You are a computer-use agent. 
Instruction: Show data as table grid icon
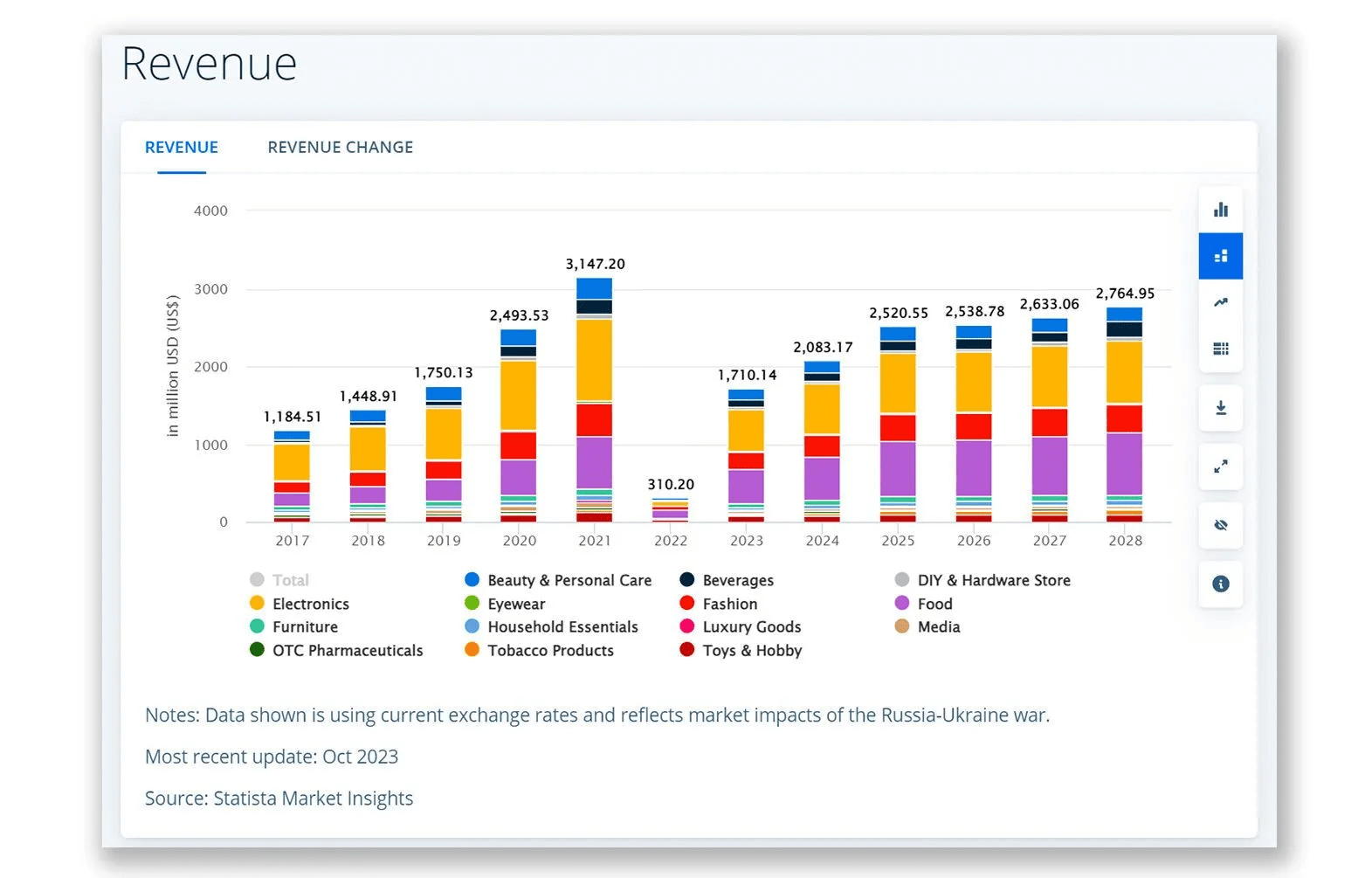(x=1220, y=349)
